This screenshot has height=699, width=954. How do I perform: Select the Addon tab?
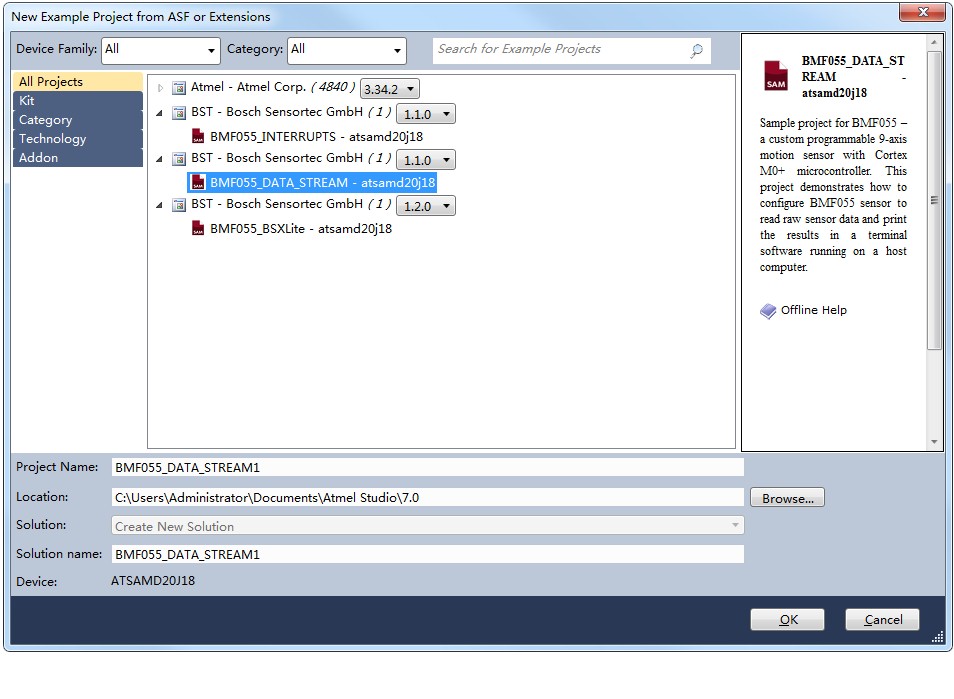point(77,158)
